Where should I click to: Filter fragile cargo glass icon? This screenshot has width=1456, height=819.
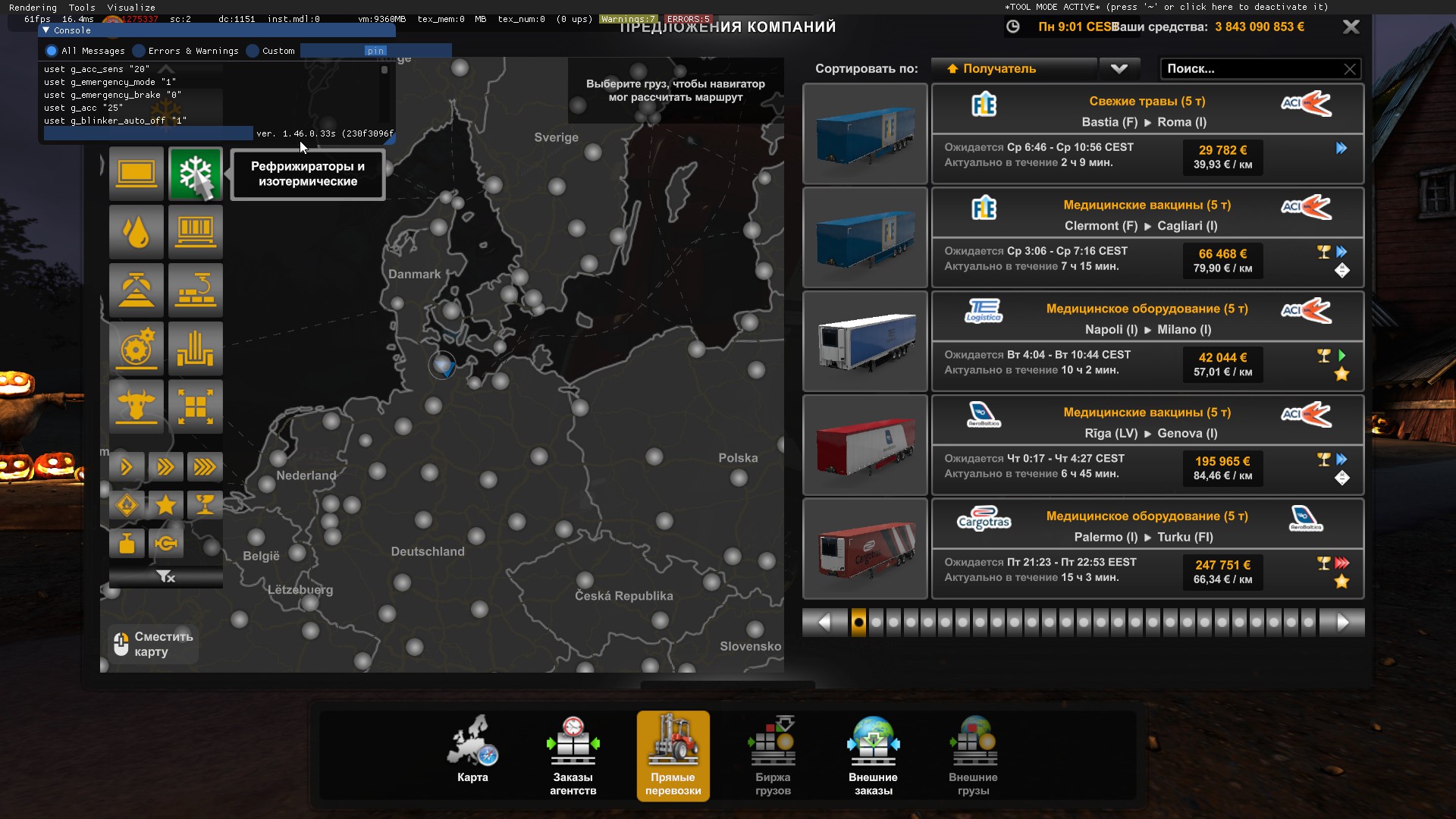205,505
